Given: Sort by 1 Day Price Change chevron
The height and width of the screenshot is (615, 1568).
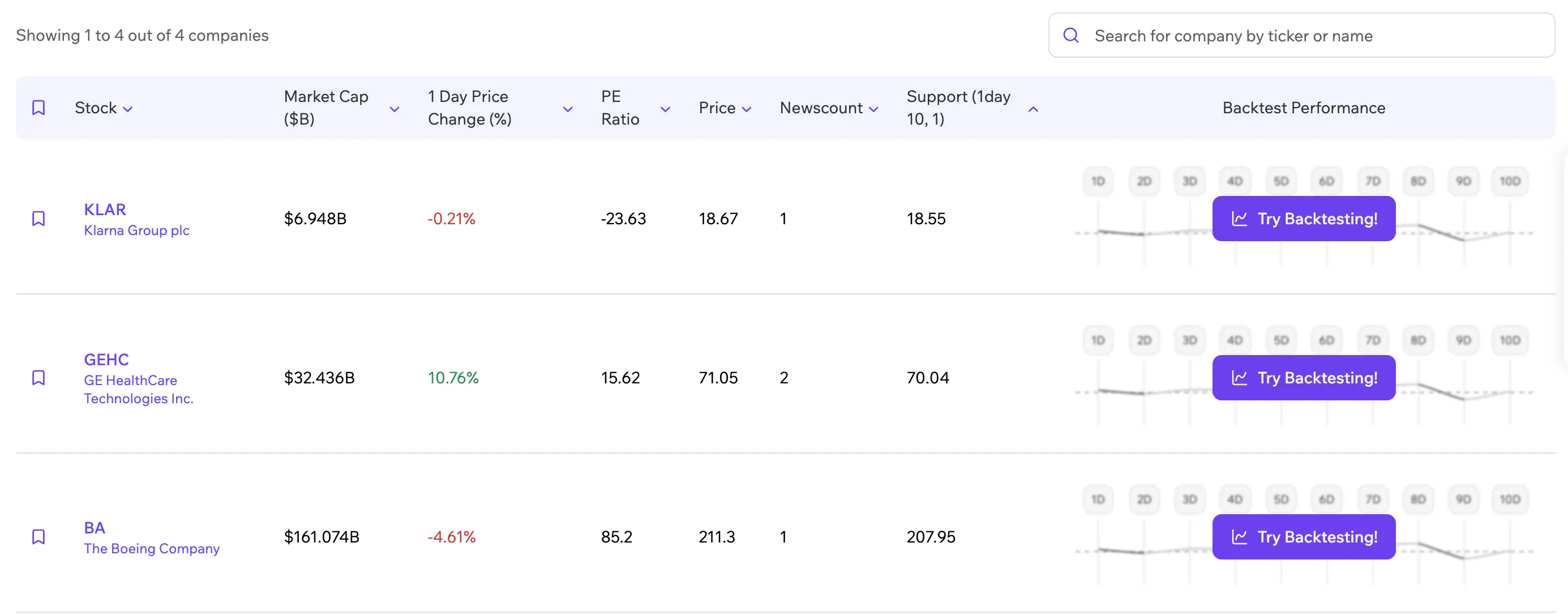Looking at the screenshot, I should 568,109.
